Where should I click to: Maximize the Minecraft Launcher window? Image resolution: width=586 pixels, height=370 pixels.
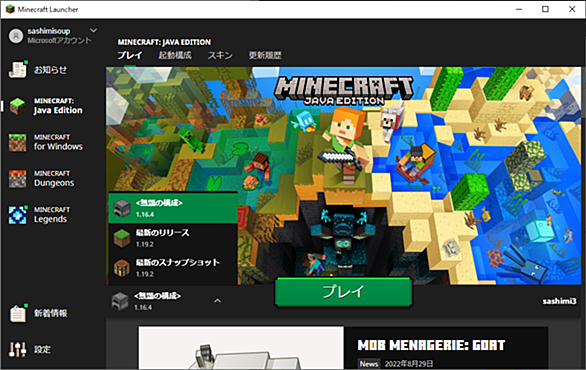tap(545, 9)
